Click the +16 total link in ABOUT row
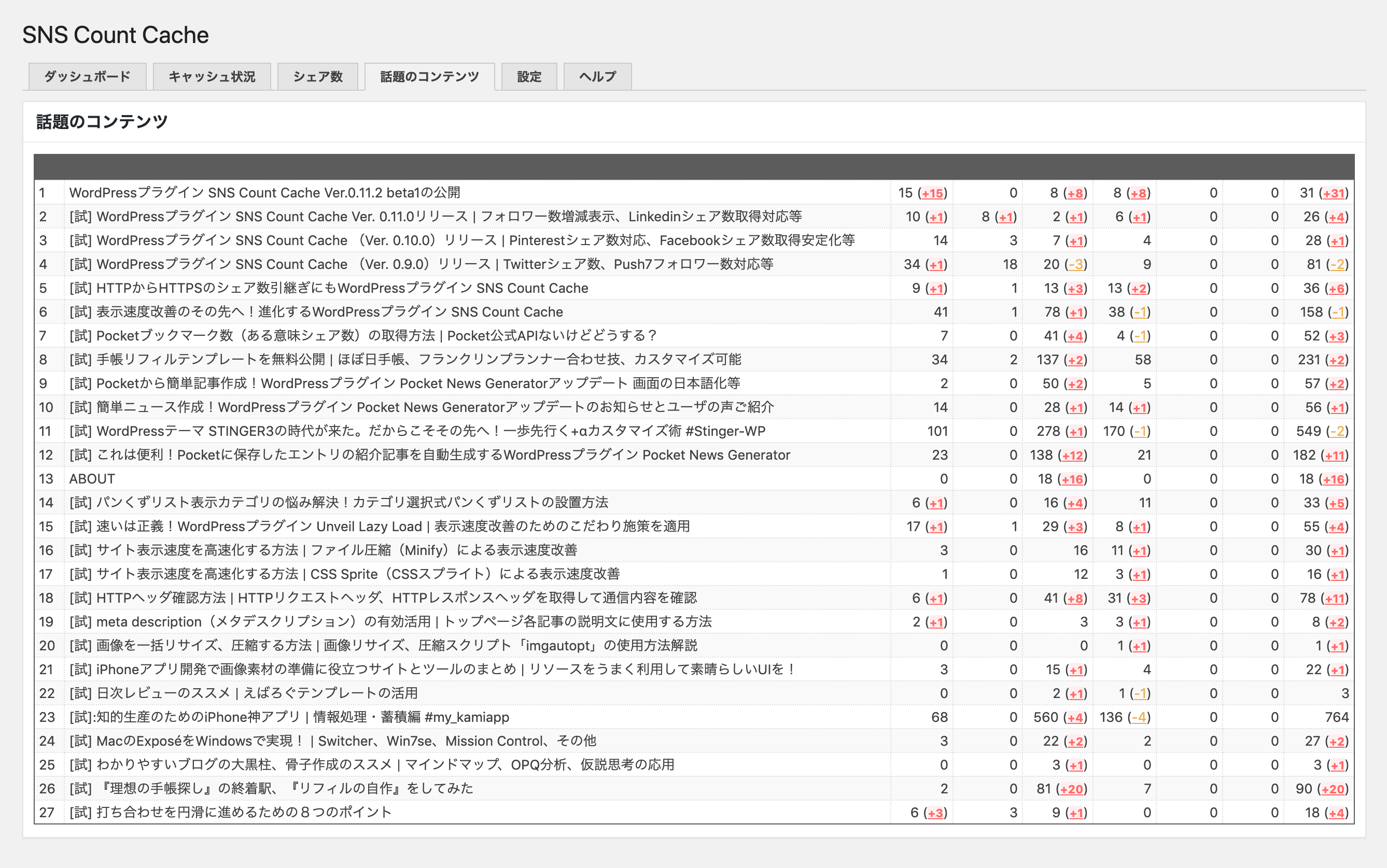 1334,479
